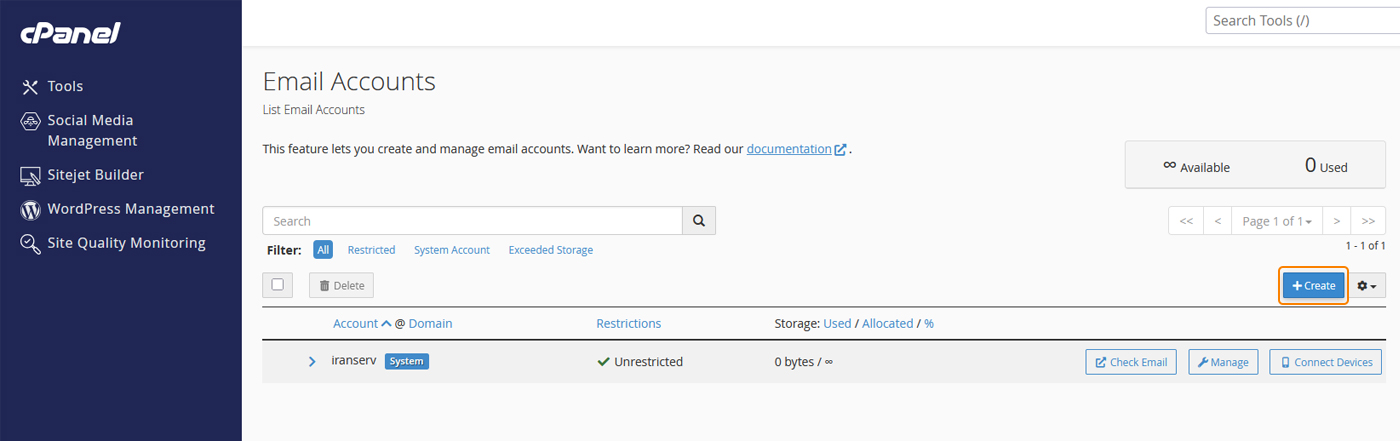Image resolution: width=1400 pixels, height=441 pixels.
Task: Click the cPanel logo
Action: [70, 34]
